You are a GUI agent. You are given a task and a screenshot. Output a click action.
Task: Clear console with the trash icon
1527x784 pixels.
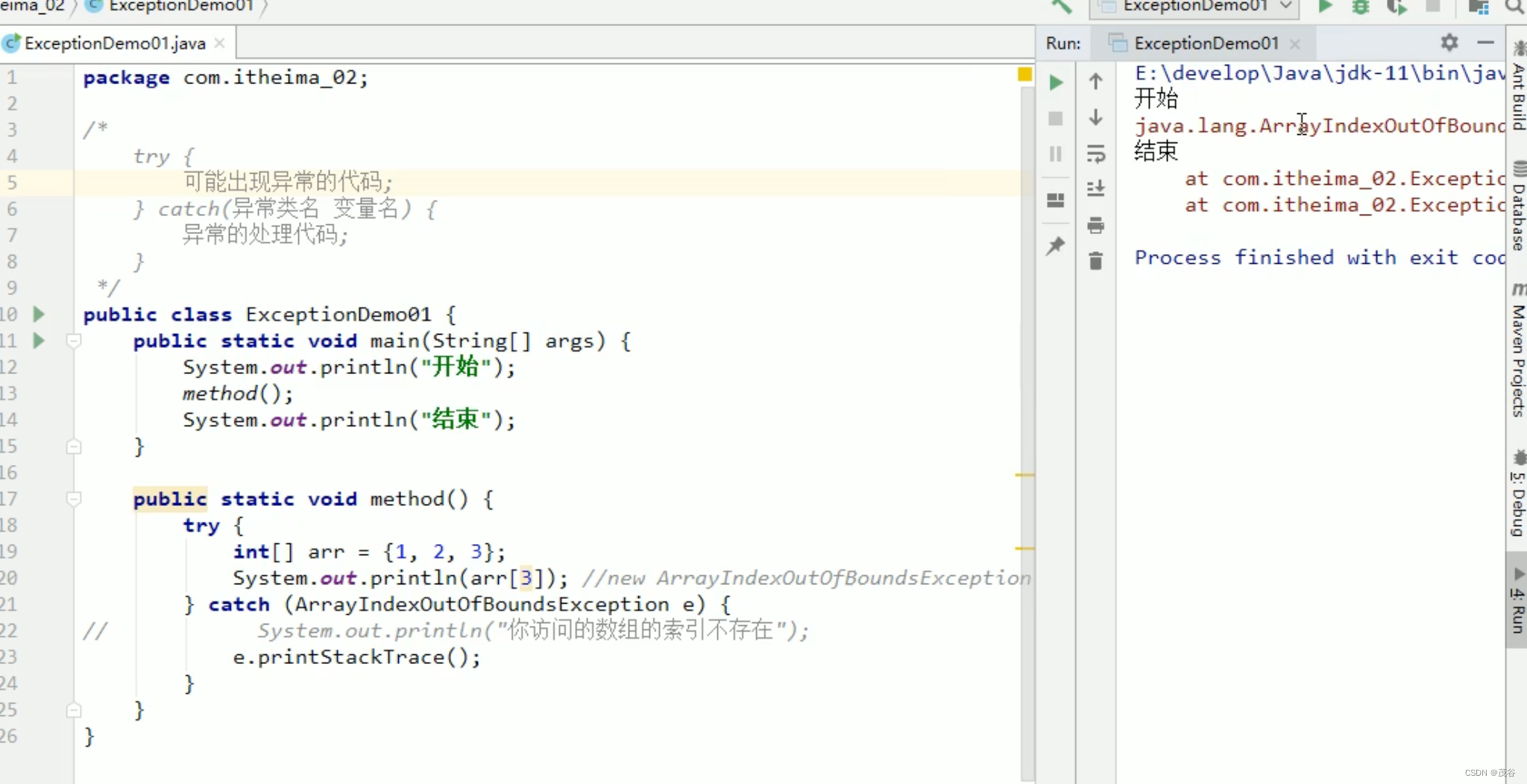pos(1095,261)
